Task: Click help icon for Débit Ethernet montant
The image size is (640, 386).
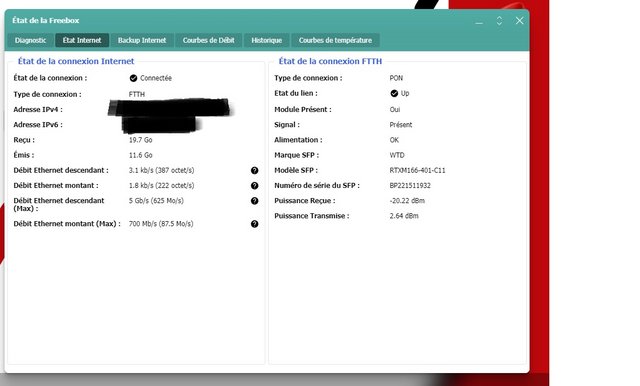Action: pyautogui.click(x=254, y=186)
